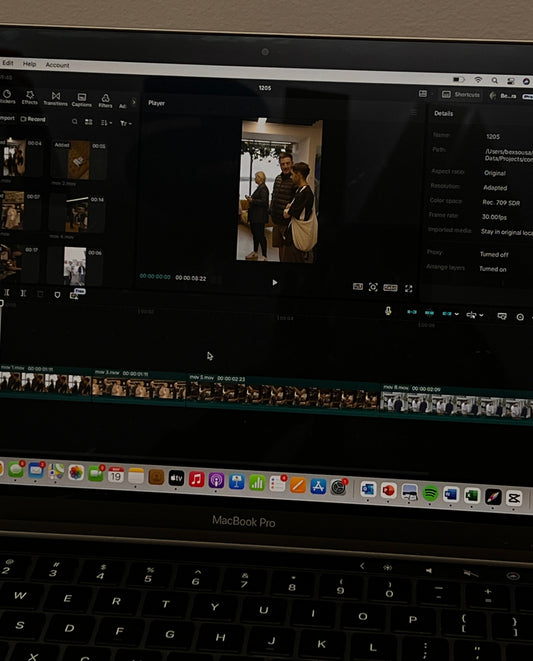This screenshot has width=533, height=661.
Task: Enter full screen preview
Action: [409, 288]
